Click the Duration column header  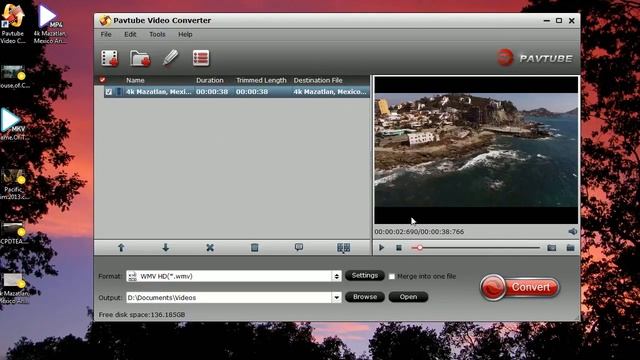209,80
